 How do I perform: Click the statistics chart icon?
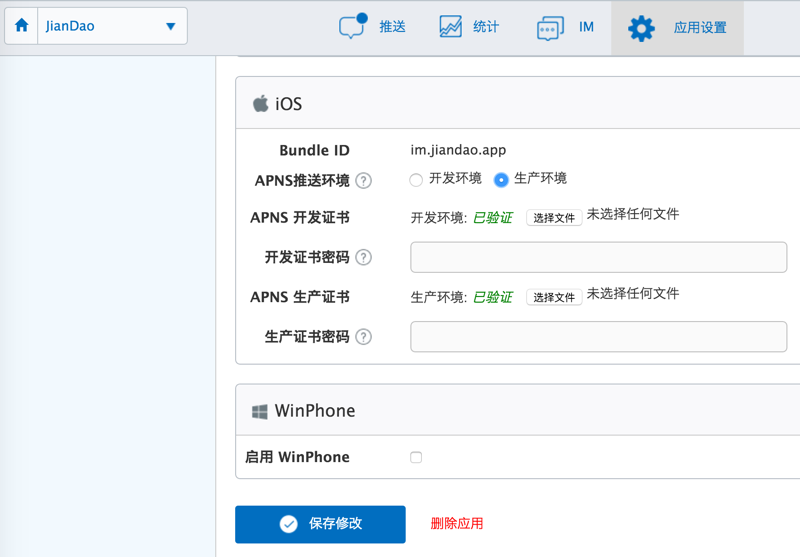pyautogui.click(x=451, y=27)
